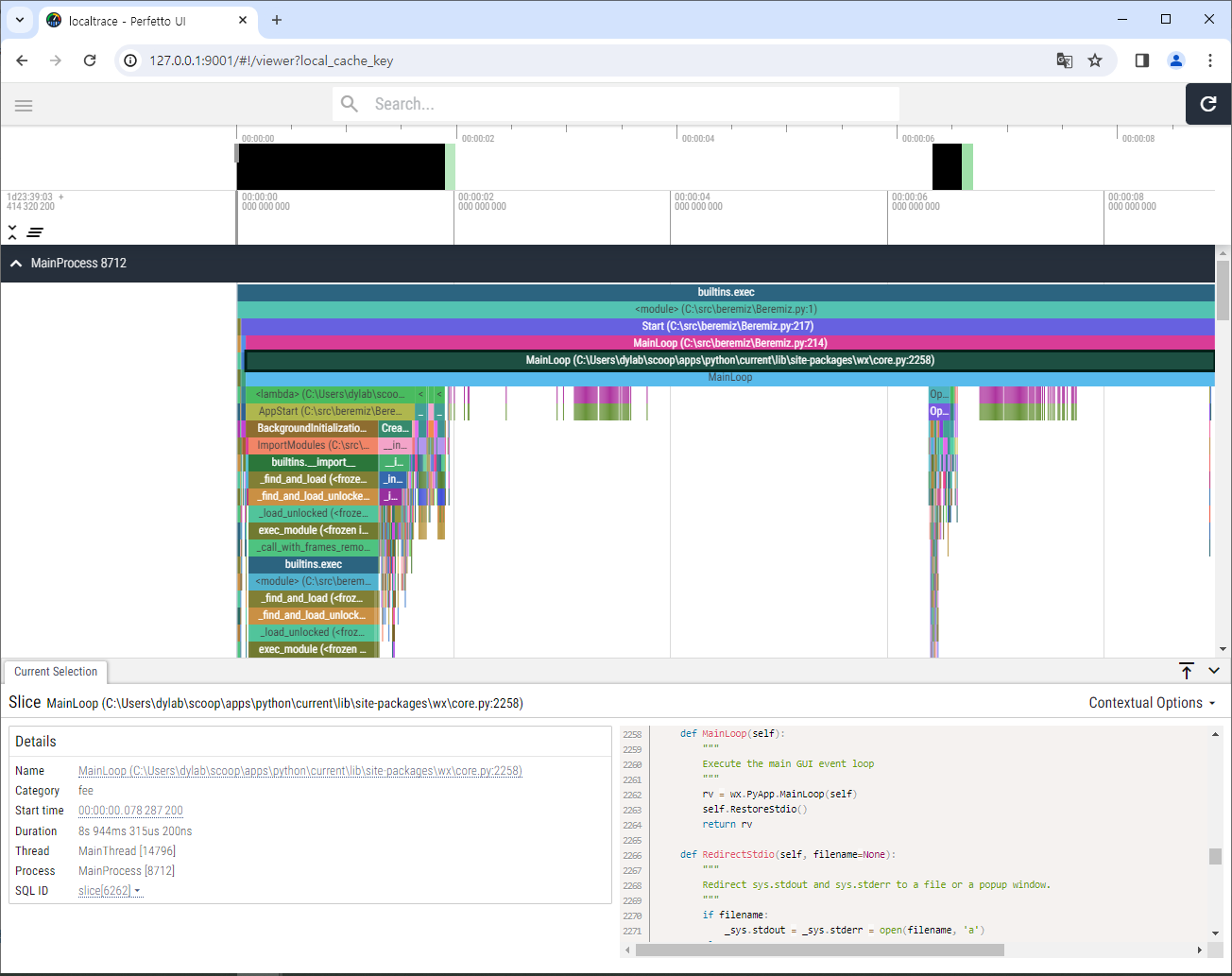Screen dimensions: 1232x976
Task: Select the light blue MainLoop slice
Action: click(729, 378)
